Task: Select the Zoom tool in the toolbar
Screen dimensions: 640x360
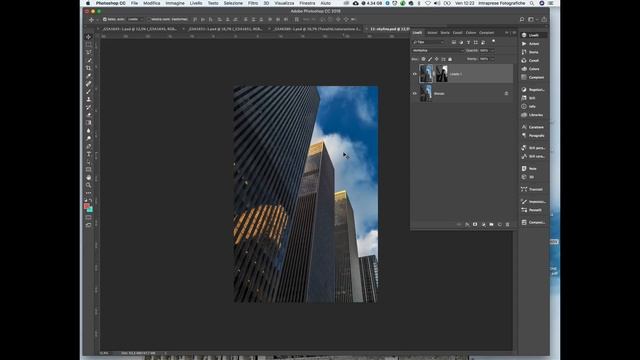Action: [x=89, y=185]
